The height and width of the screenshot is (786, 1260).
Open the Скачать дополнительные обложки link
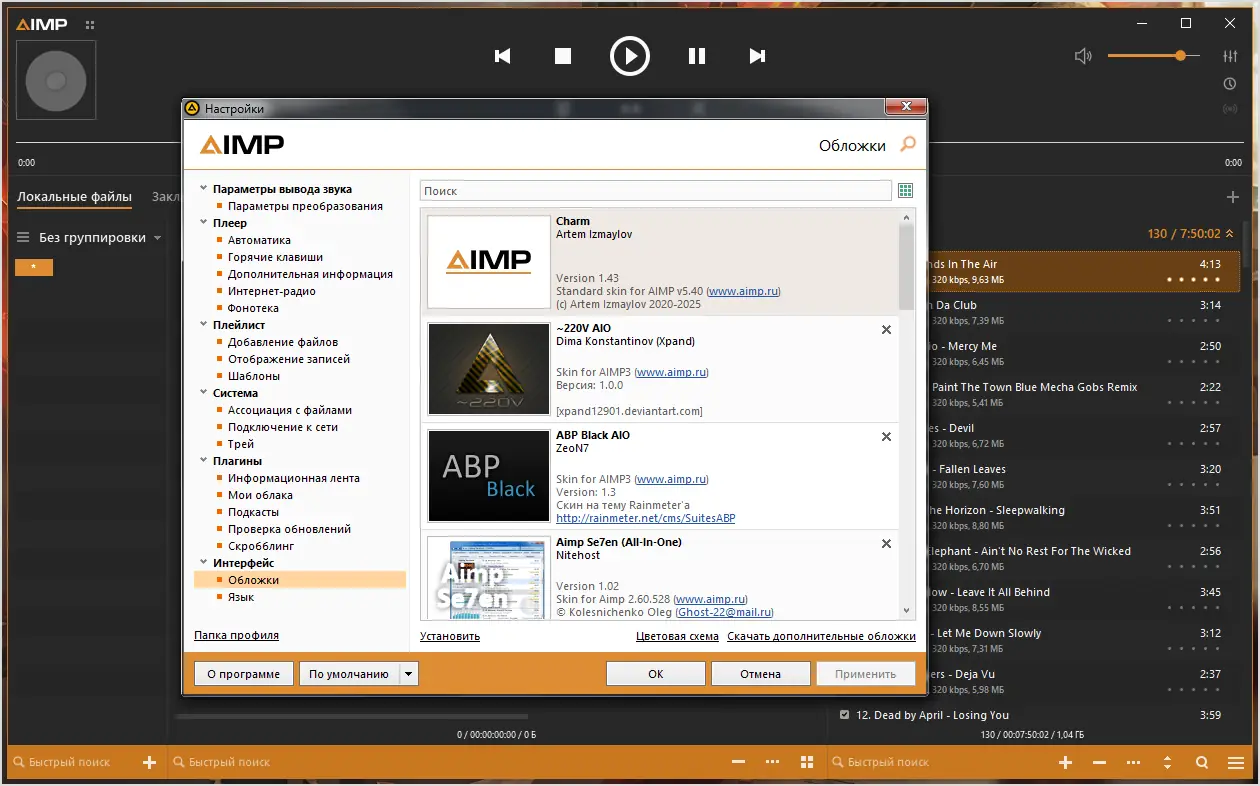(x=821, y=636)
